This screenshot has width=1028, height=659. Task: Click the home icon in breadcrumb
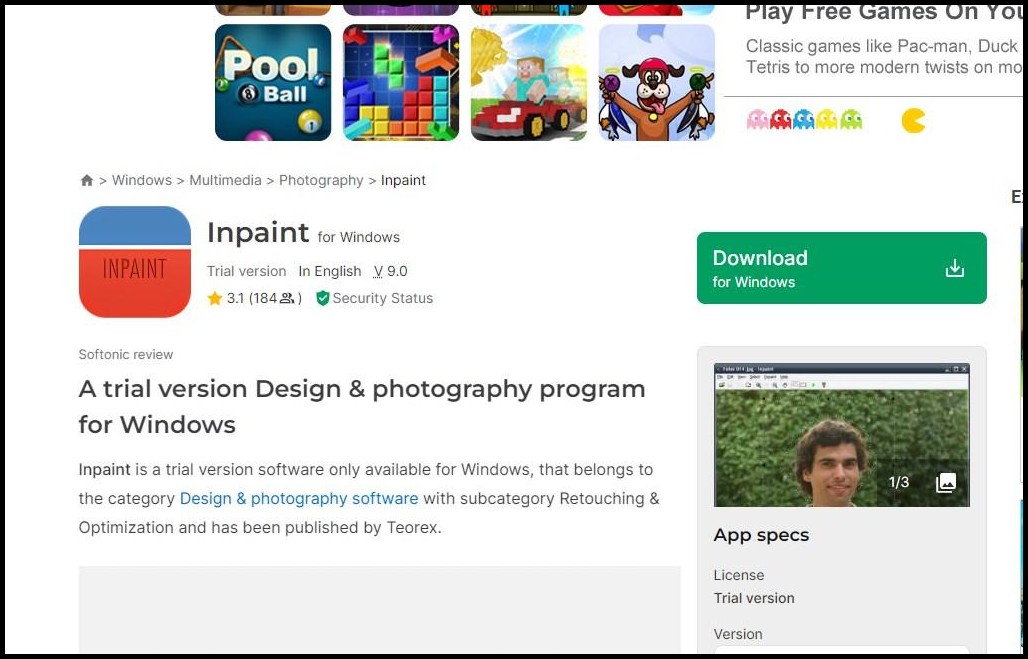click(87, 181)
